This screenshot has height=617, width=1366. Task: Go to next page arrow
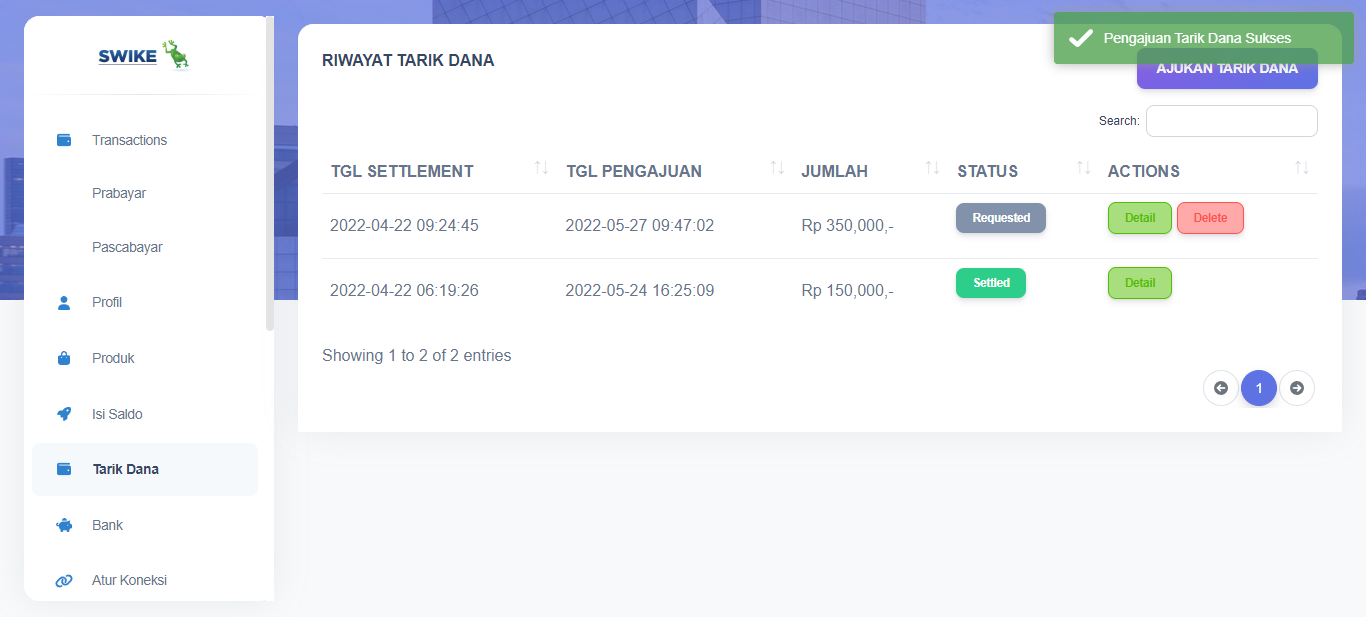click(1297, 388)
